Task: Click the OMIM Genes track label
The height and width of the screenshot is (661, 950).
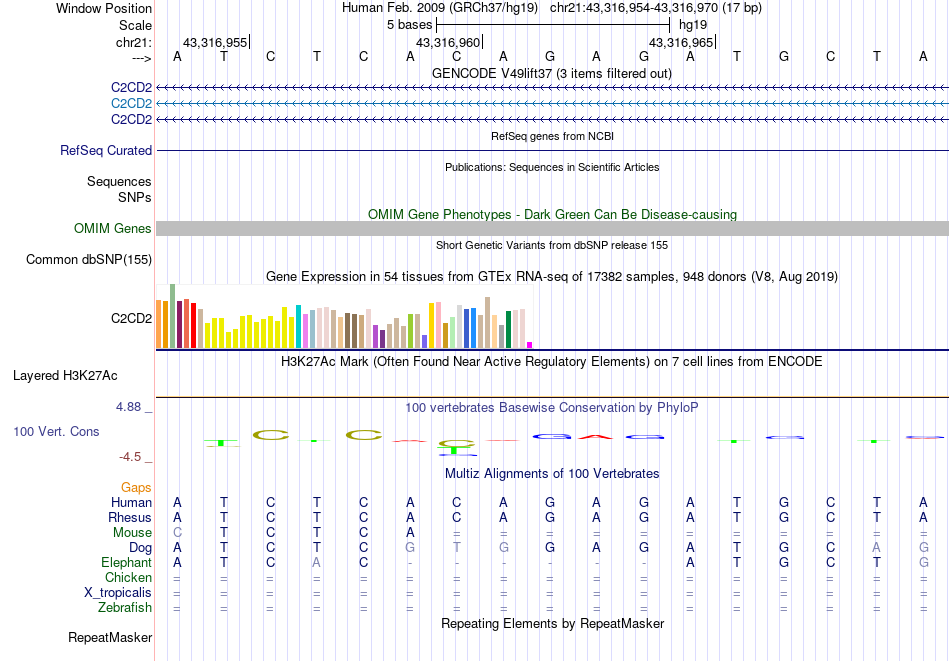Action: click(113, 228)
